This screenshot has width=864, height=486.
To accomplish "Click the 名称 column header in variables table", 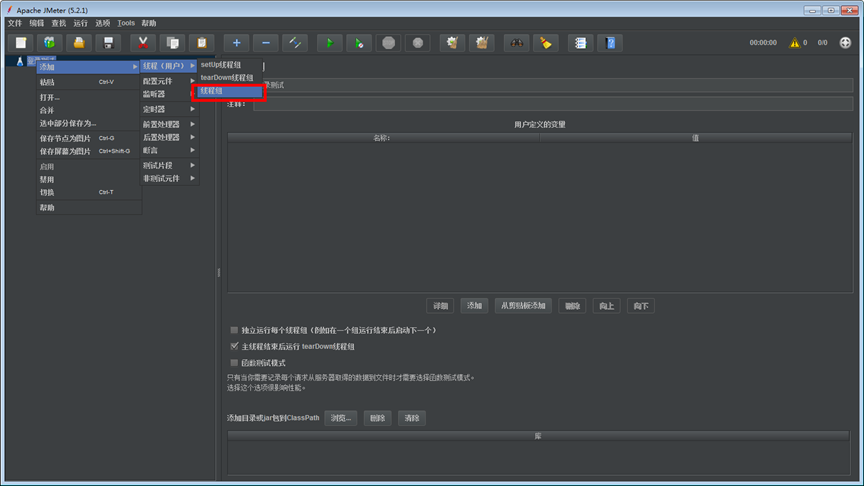I will 383,138.
